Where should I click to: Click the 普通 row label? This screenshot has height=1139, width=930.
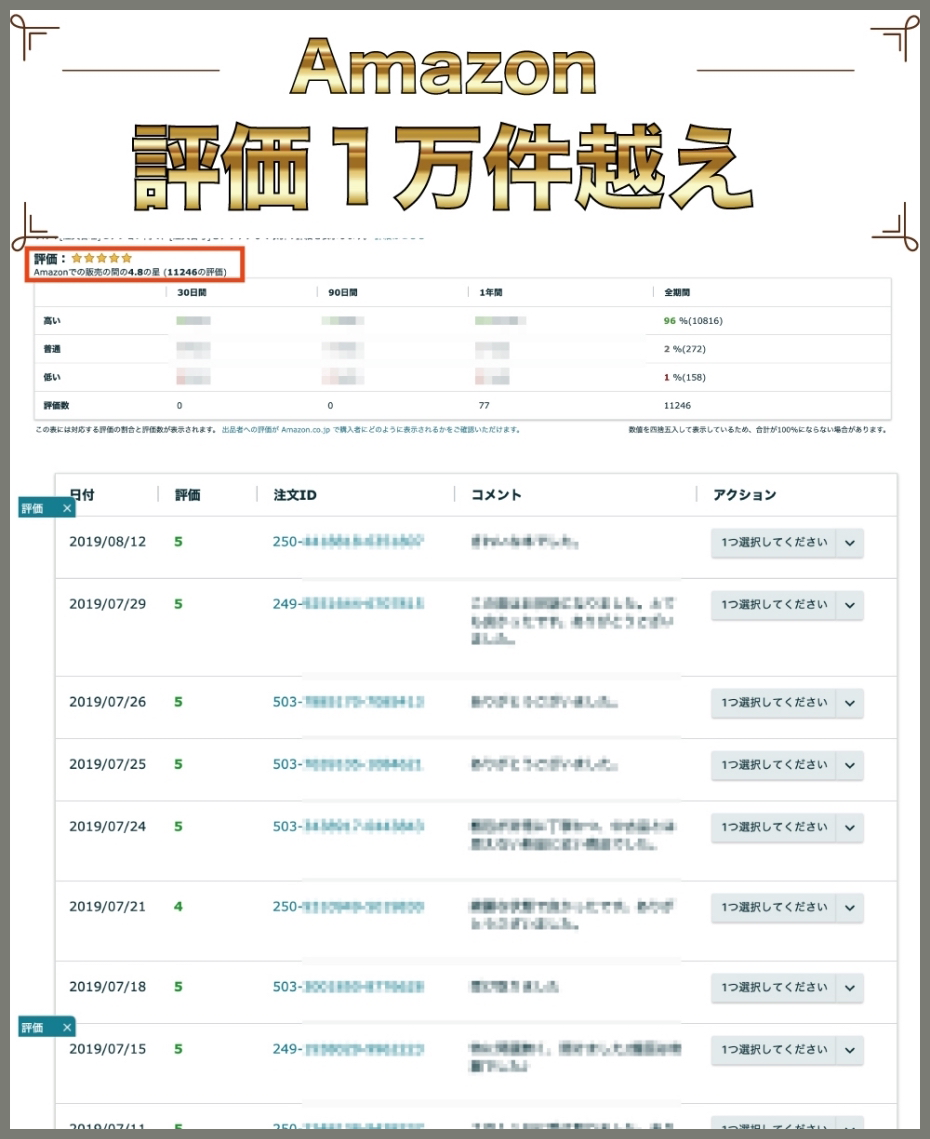pos(52,349)
